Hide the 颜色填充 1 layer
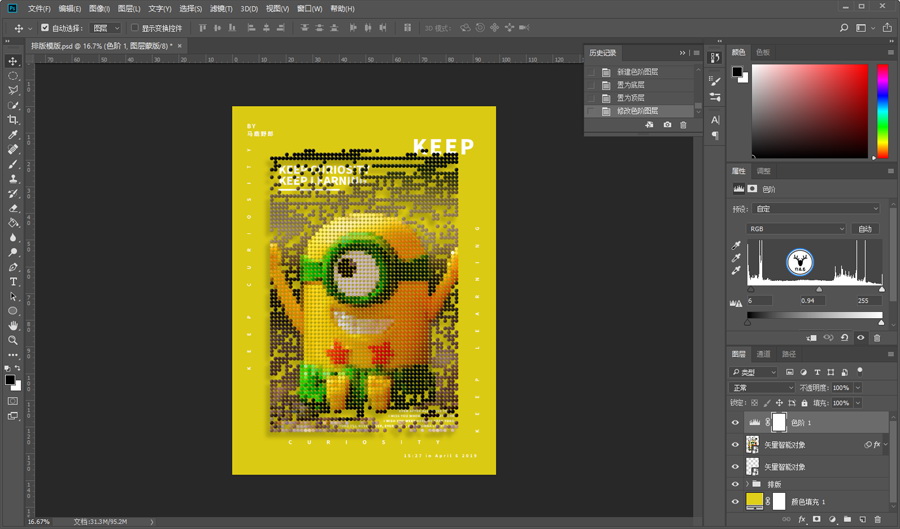 (735, 500)
